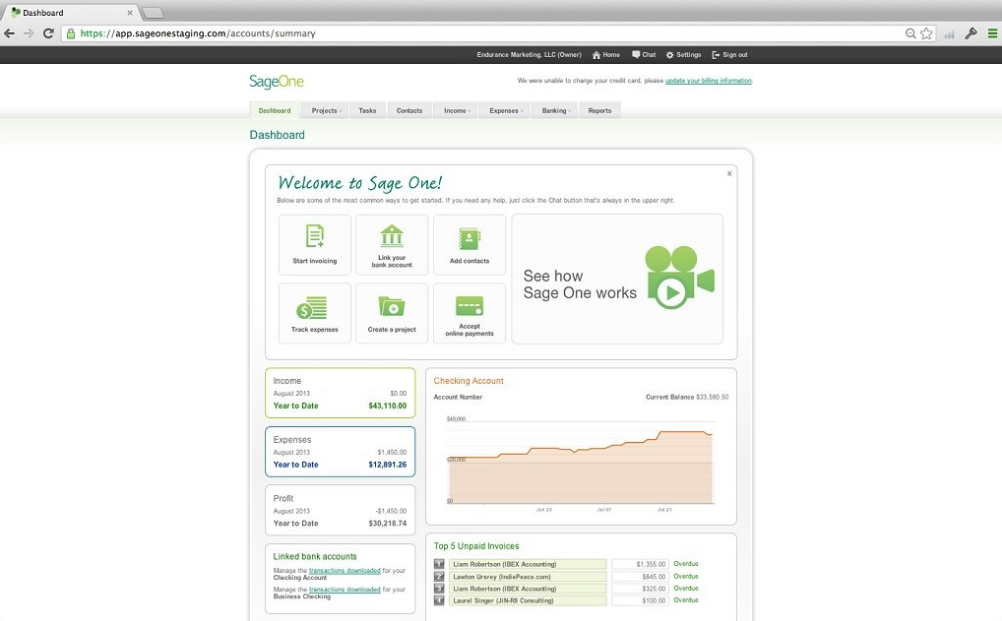Click the Checking Account heading link
The width and height of the screenshot is (1002, 621).
(468, 381)
